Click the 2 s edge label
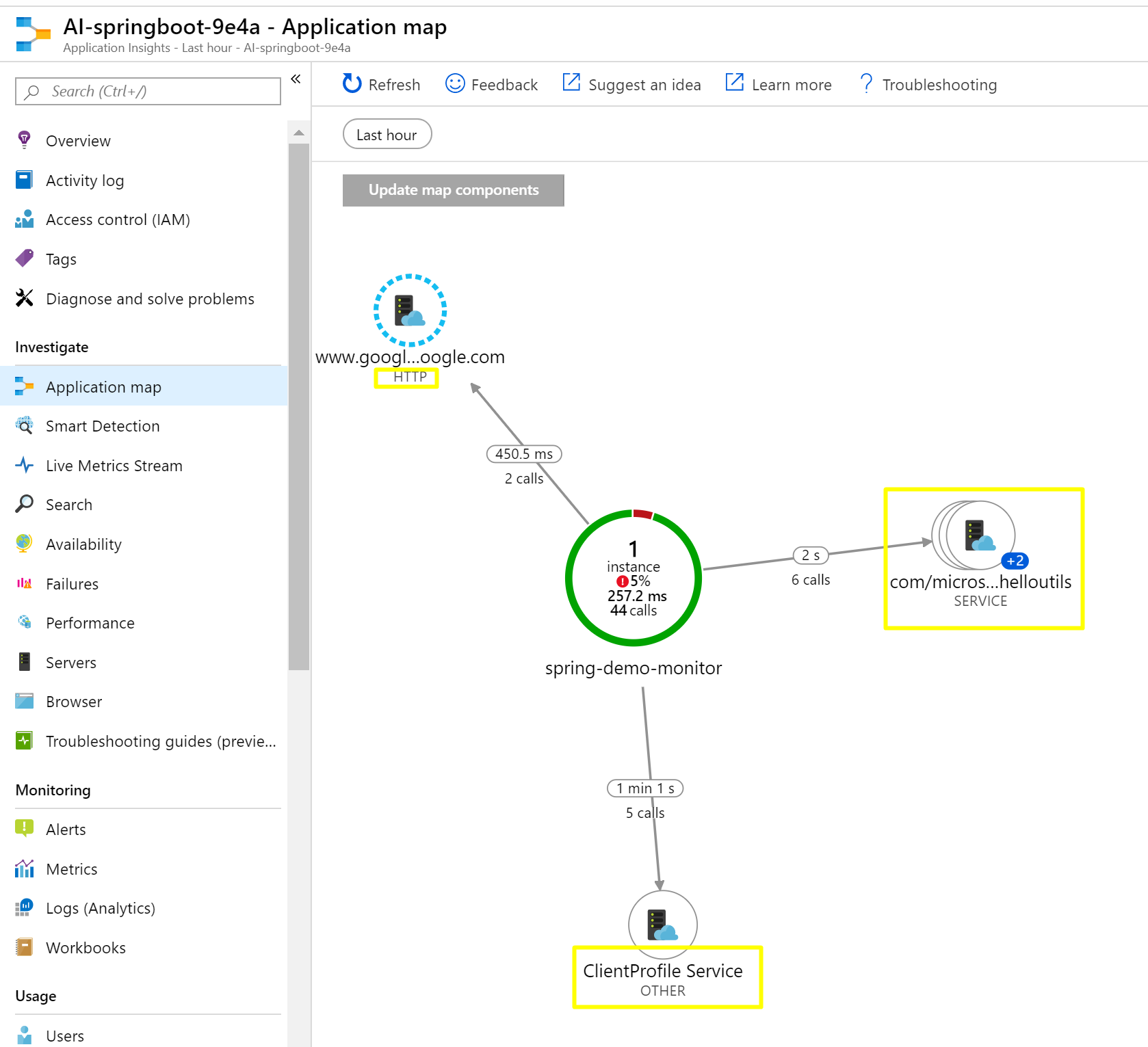Screen dimensions: 1148x1047 pyautogui.click(x=811, y=555)
